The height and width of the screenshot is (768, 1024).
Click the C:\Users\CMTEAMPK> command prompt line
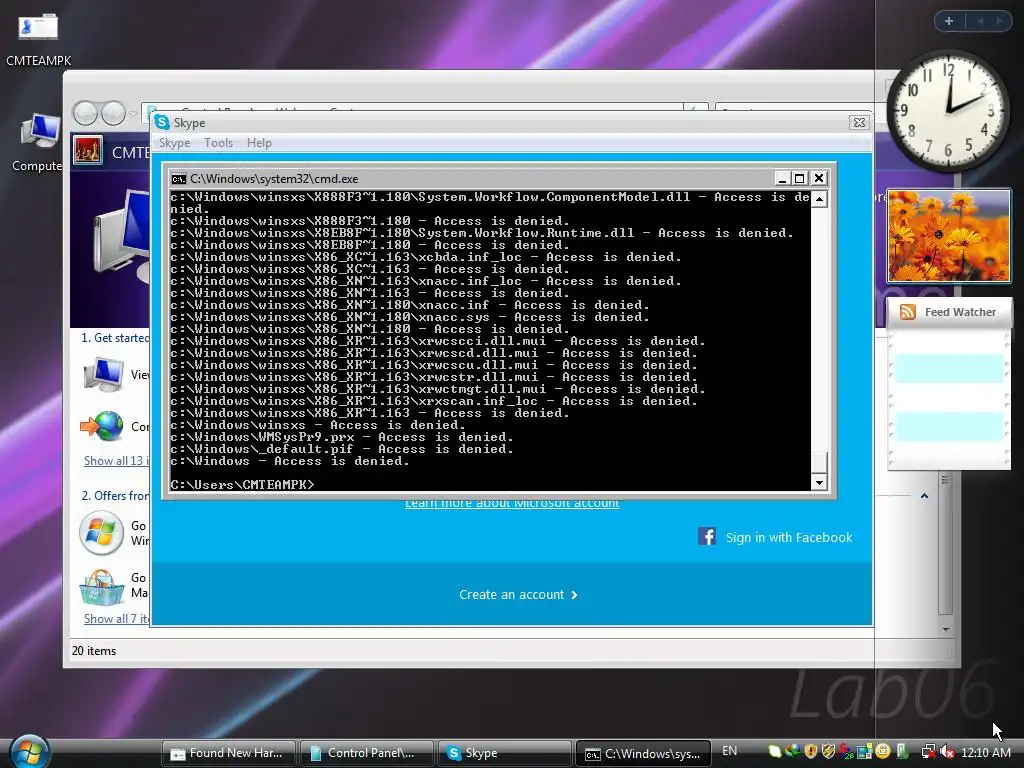point(242,485)
